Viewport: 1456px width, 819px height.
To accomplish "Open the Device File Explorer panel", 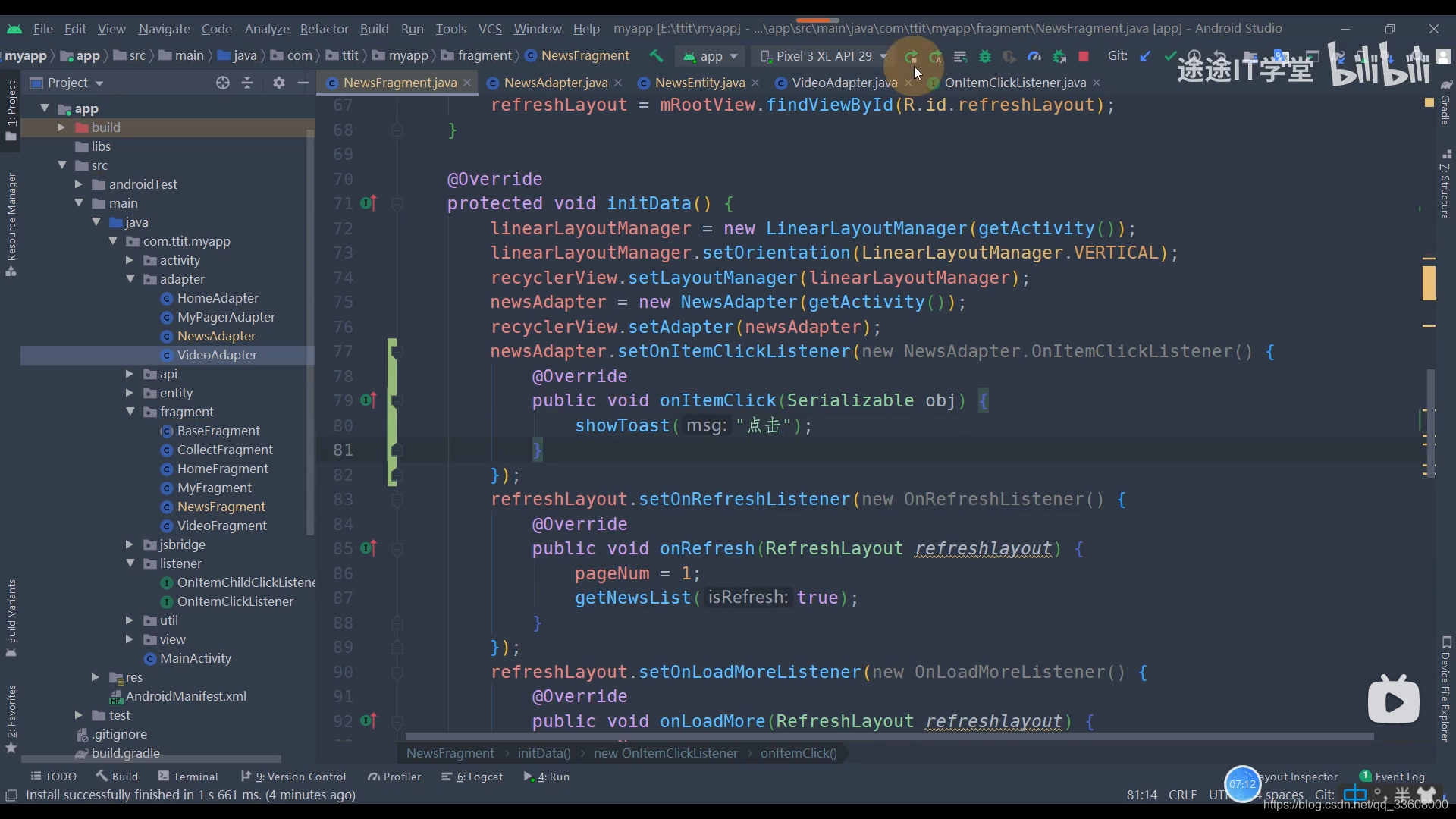I will [1445, 689].
